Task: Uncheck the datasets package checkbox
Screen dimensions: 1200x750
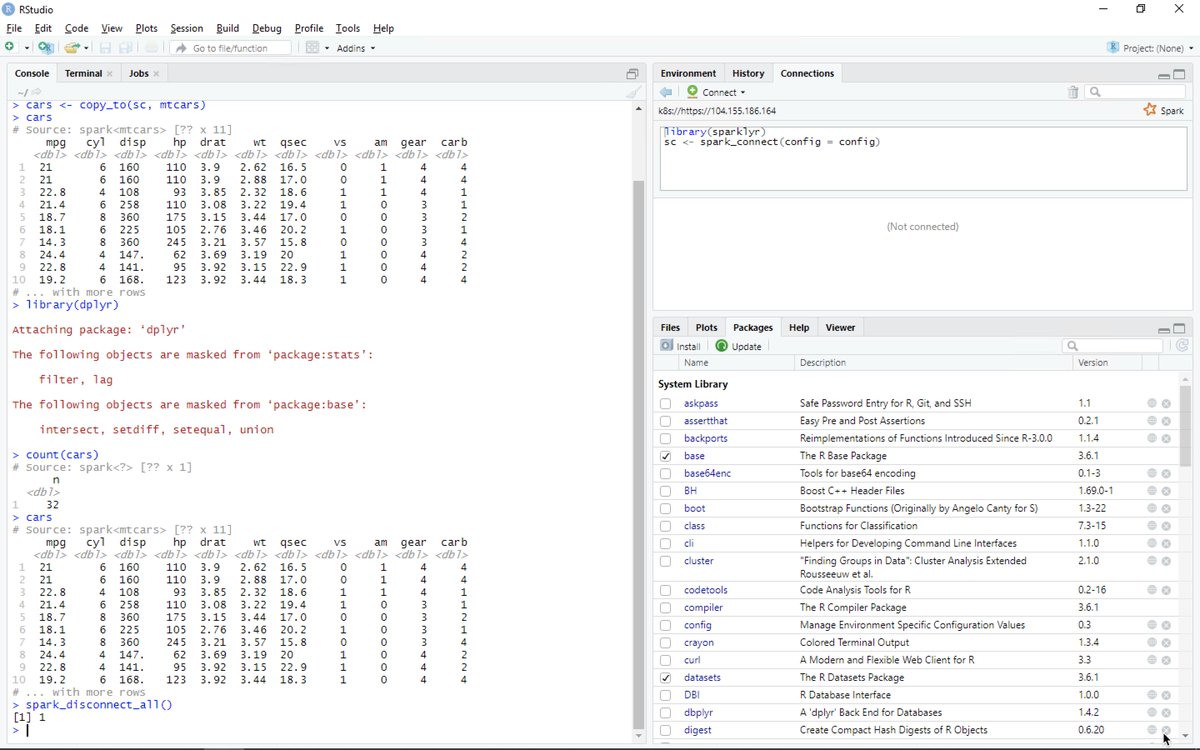Action: pyautogui.click(x=666, y=677)
